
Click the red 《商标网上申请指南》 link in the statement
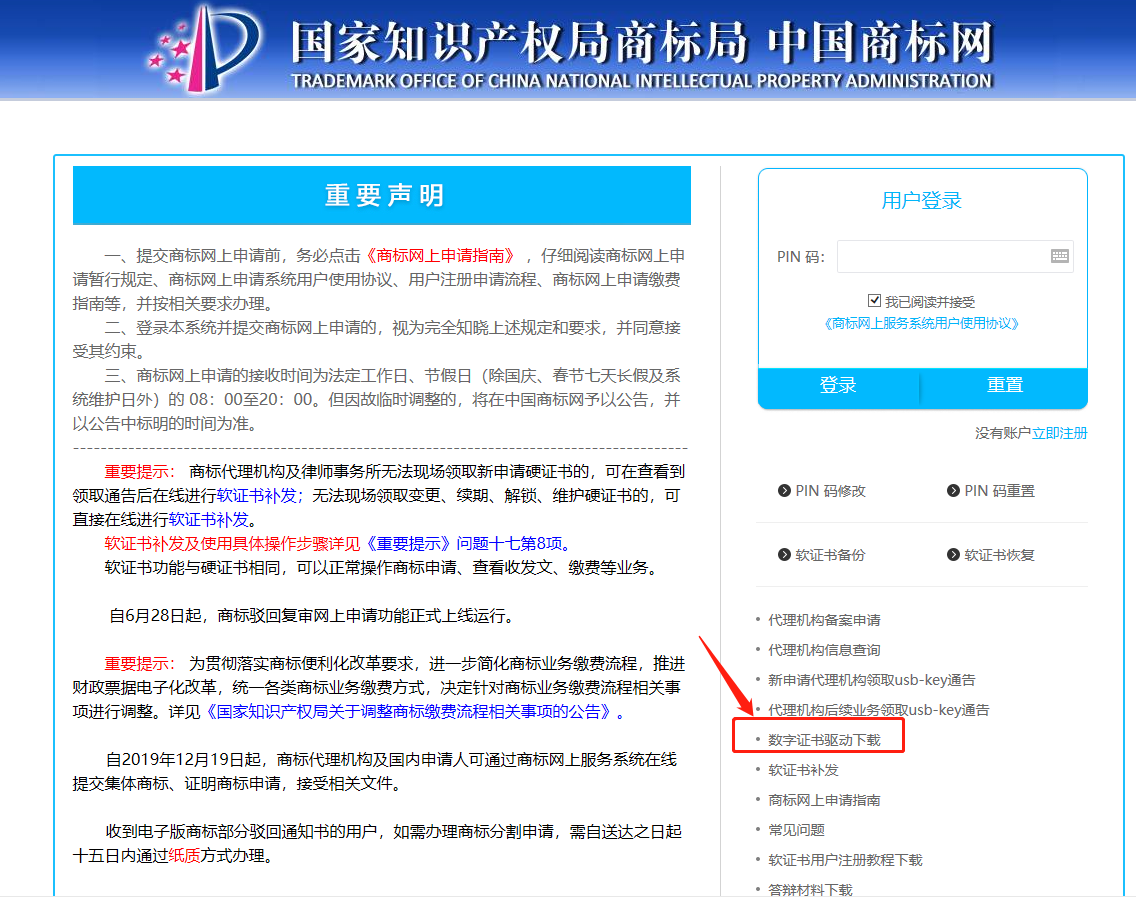(440, 256)
